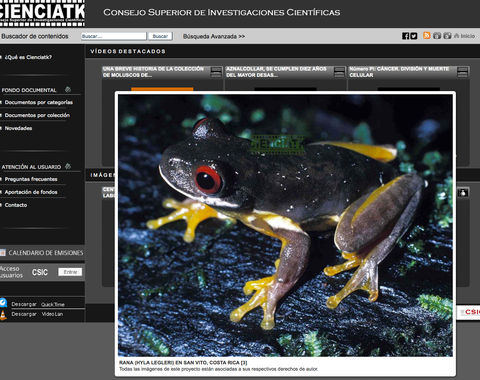Screen dimensions: 480x380
Task: Click the enlarged frog photo
Action: (285, 225)
